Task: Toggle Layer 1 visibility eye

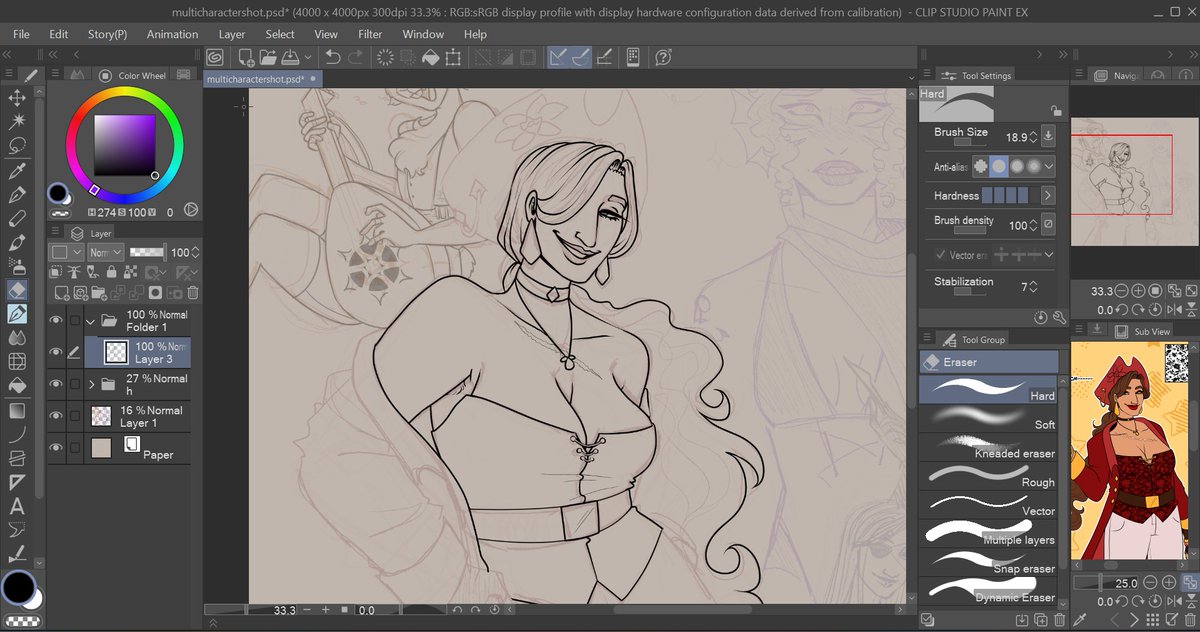Action: [56, 416]
